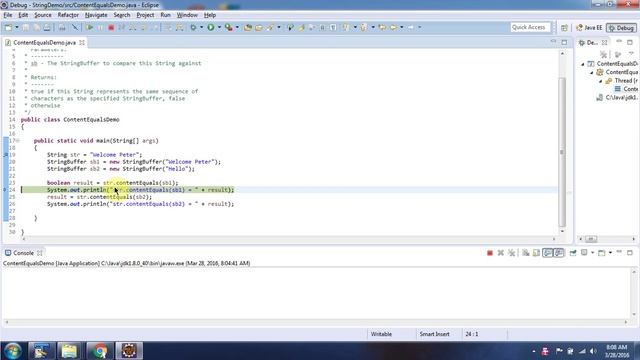
Task: Click 'Writable' in the status bar
Action: (x=381, y=334)
